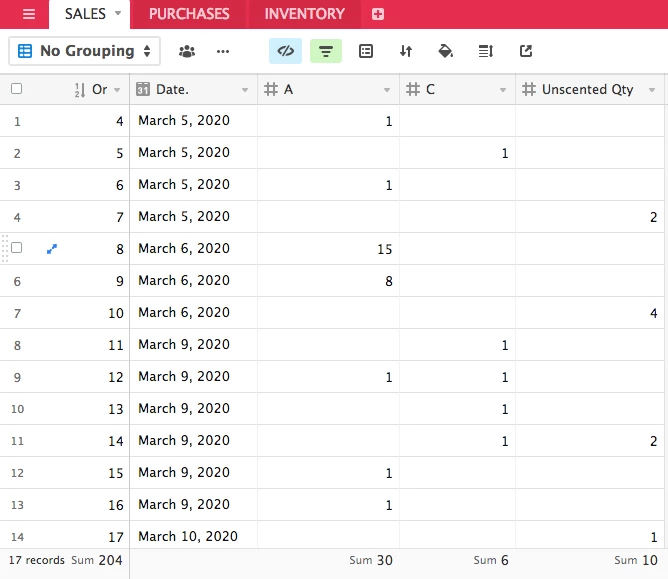668x579 pixels.
Task: Click the Sum 204 summary
Action: pos(97,560)
